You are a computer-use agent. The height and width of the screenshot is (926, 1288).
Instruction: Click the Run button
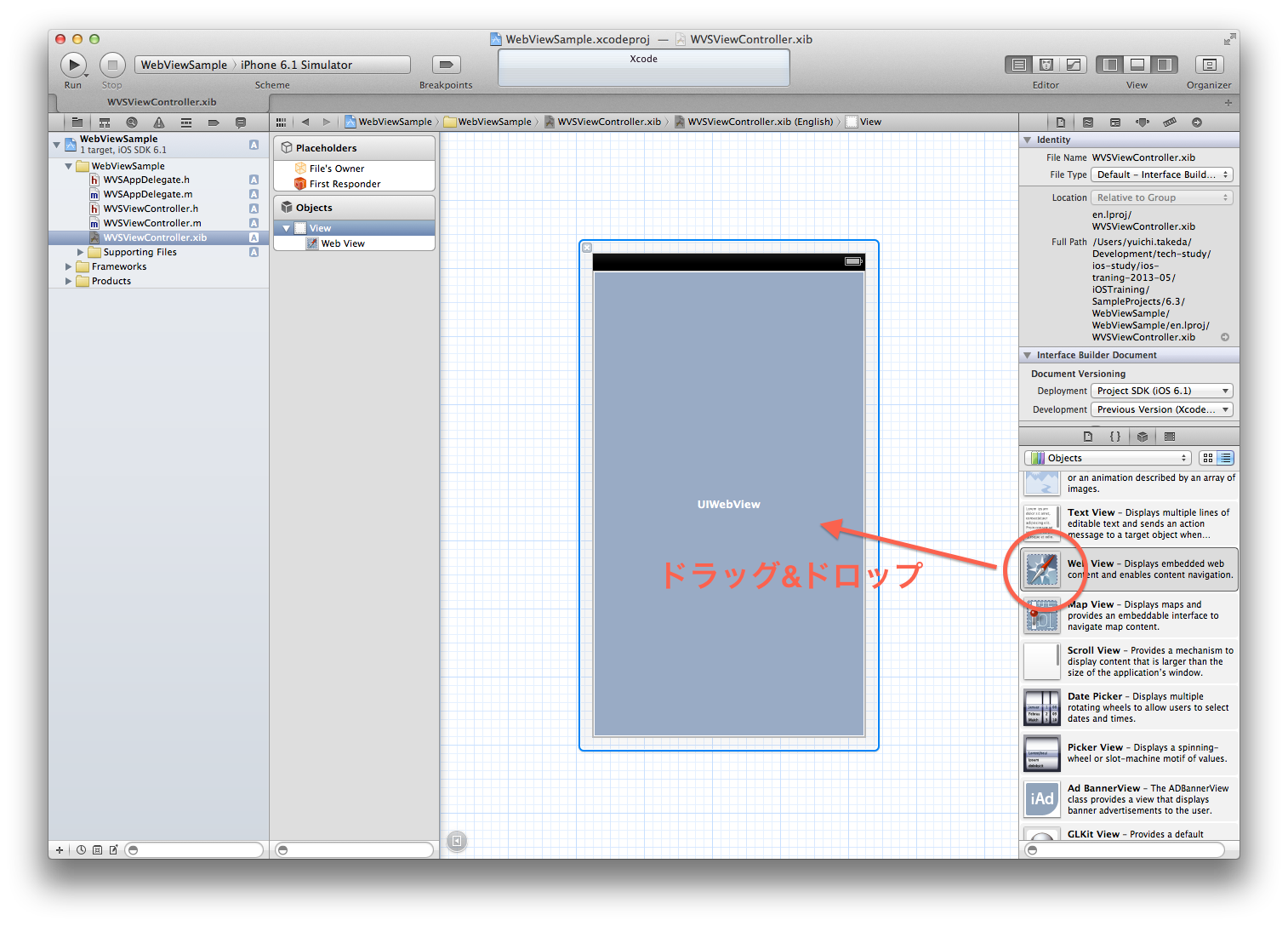73,65
